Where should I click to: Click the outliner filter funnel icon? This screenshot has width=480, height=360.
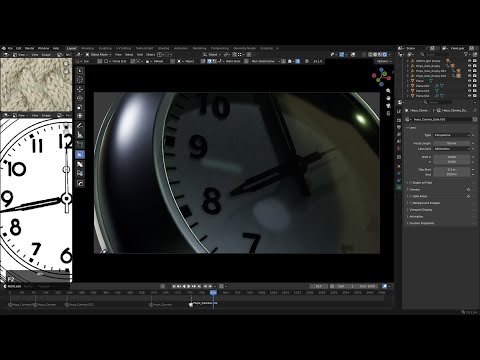point(466,54)
